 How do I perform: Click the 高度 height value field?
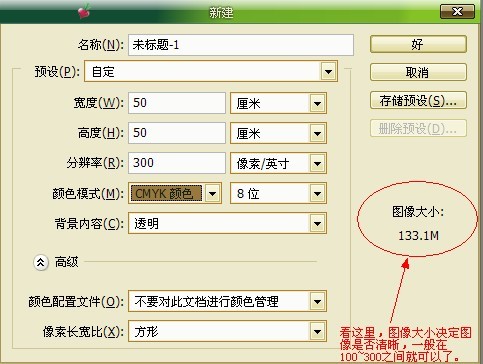[x=177, y=133]
